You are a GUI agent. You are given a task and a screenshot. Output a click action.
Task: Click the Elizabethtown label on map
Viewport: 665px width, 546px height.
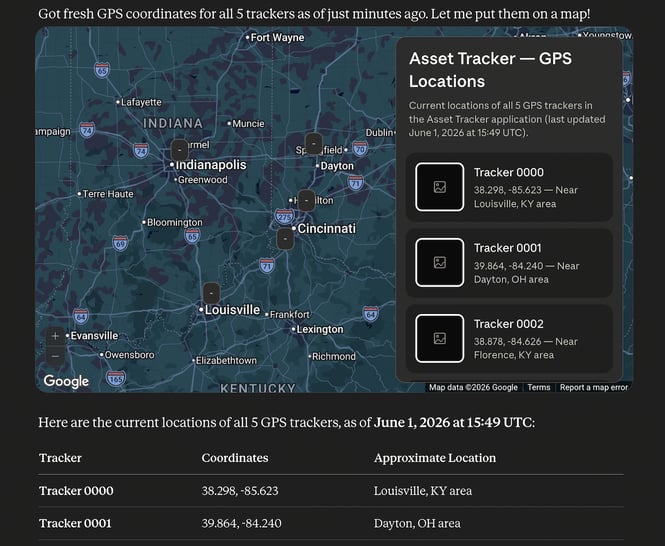pyautogui.click(x=226, y=361)
